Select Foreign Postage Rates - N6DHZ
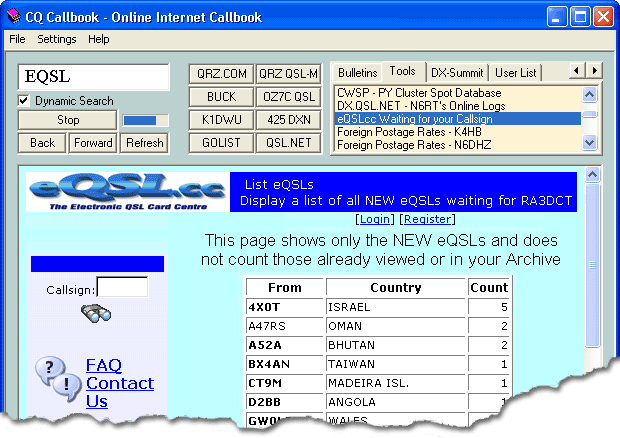 coord(457,145)
